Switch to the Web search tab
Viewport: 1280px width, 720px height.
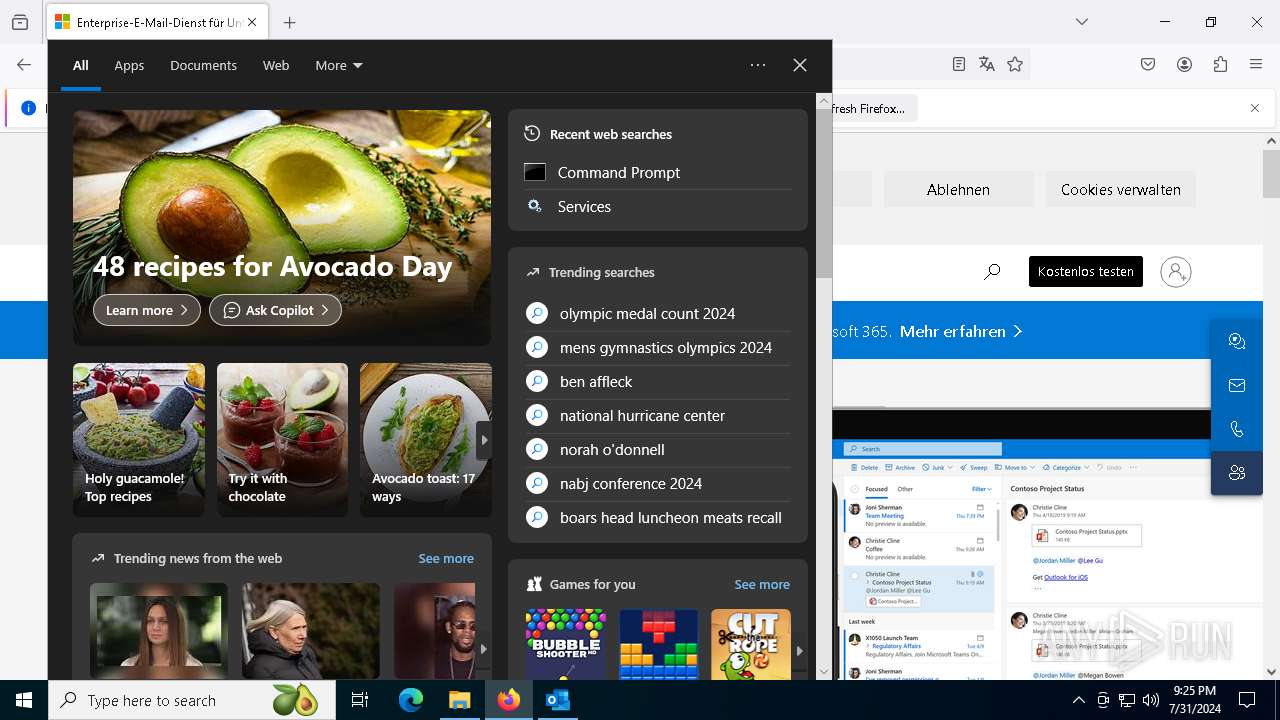[276, 65]
